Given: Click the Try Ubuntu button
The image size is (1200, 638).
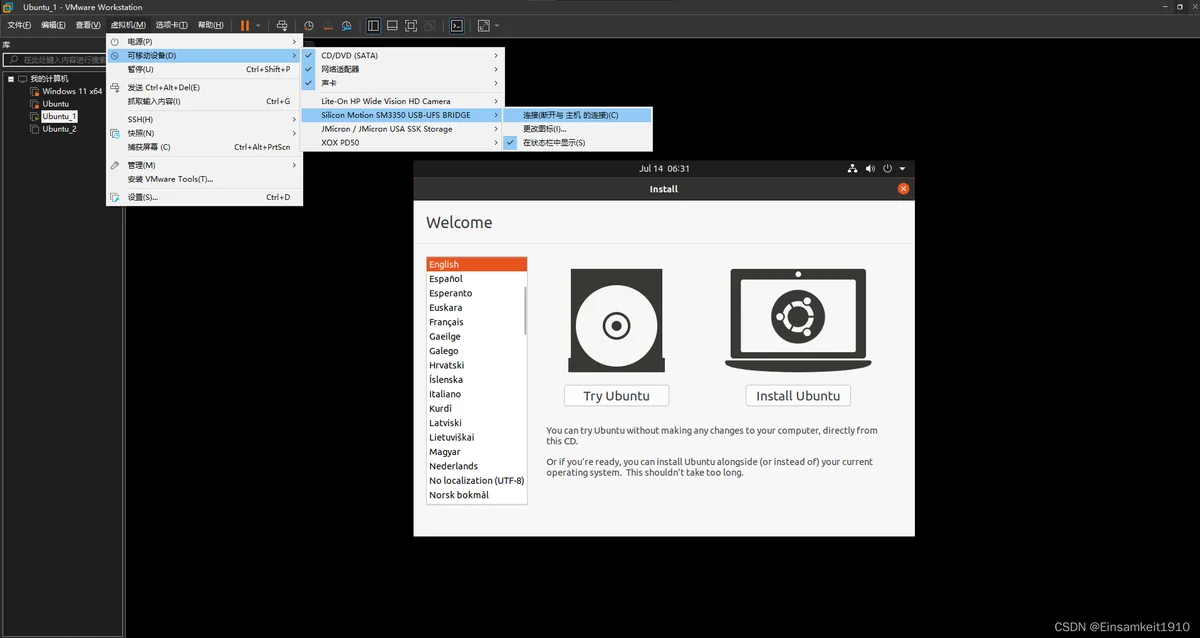Looking at the screenshot, I should (x=616, y=395).
